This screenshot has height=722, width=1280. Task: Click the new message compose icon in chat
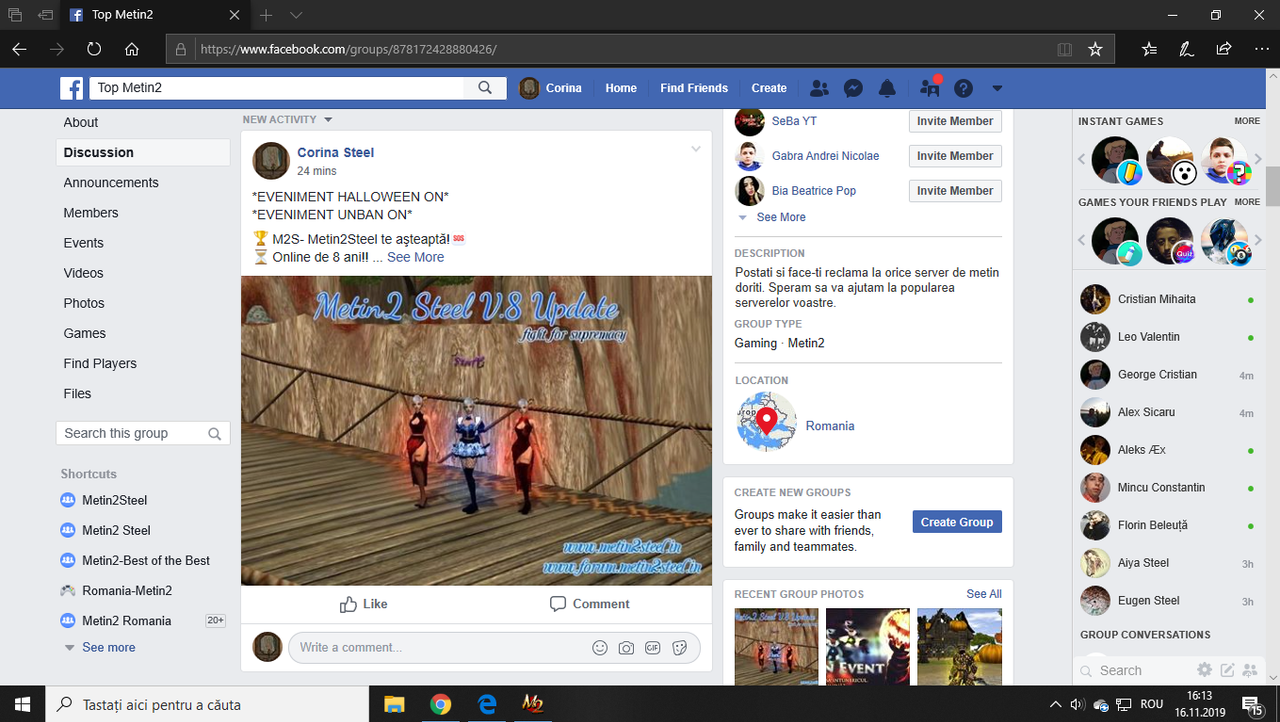click(x=1227, y=670)
